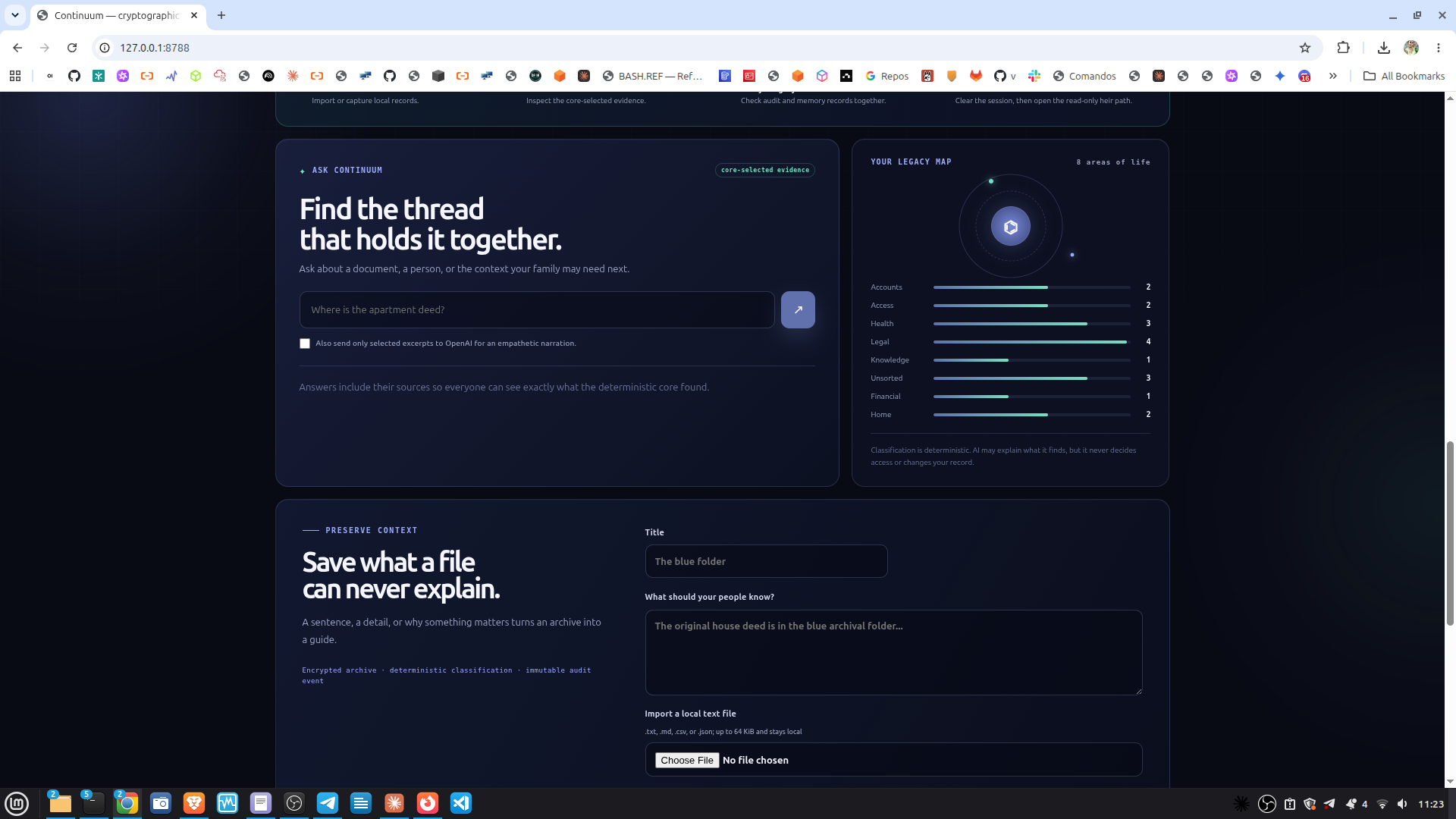This screenshot has width=1456, height=819.
Task: Enable sending excerpts to OpenAI checkbox
Action: tap(305, 344)
